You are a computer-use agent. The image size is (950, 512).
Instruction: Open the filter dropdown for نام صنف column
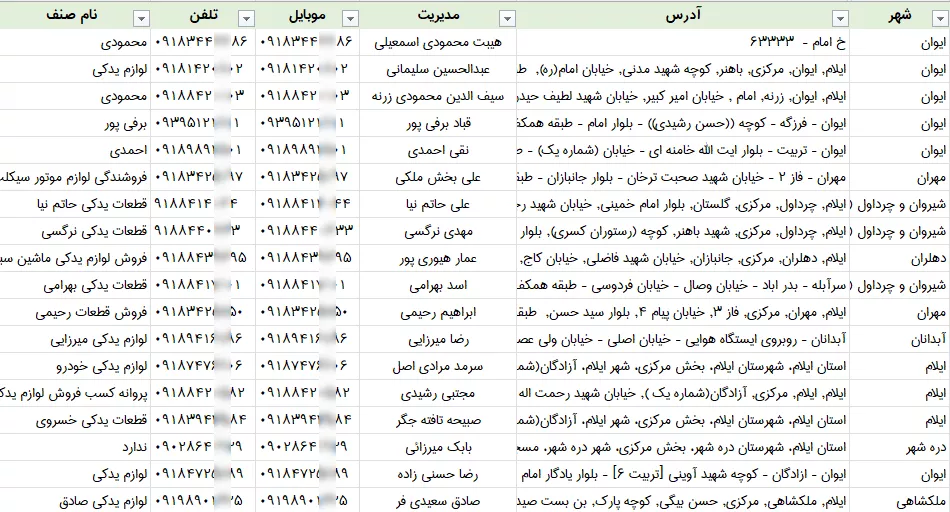[x=141, y=19]
